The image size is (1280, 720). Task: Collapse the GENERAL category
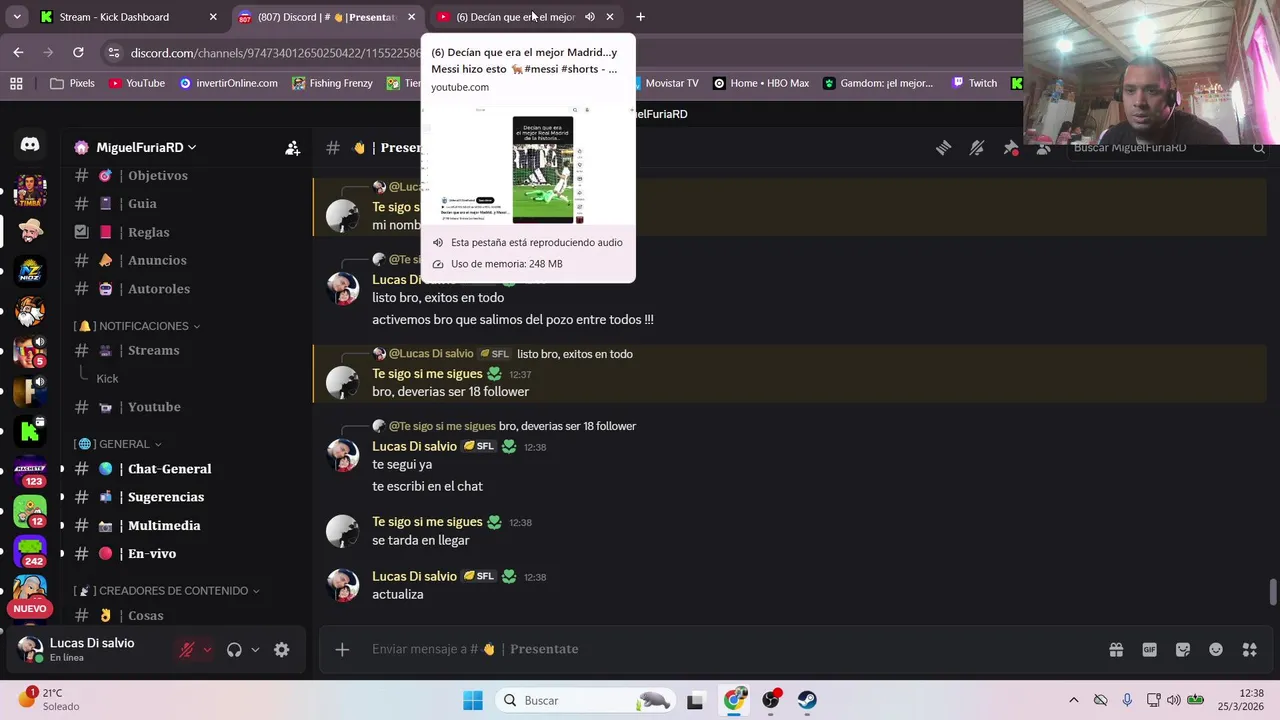point(117,444)
